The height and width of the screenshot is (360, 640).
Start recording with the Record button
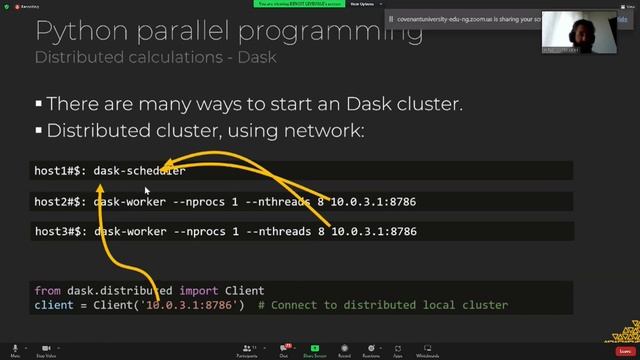click(344, 350)
